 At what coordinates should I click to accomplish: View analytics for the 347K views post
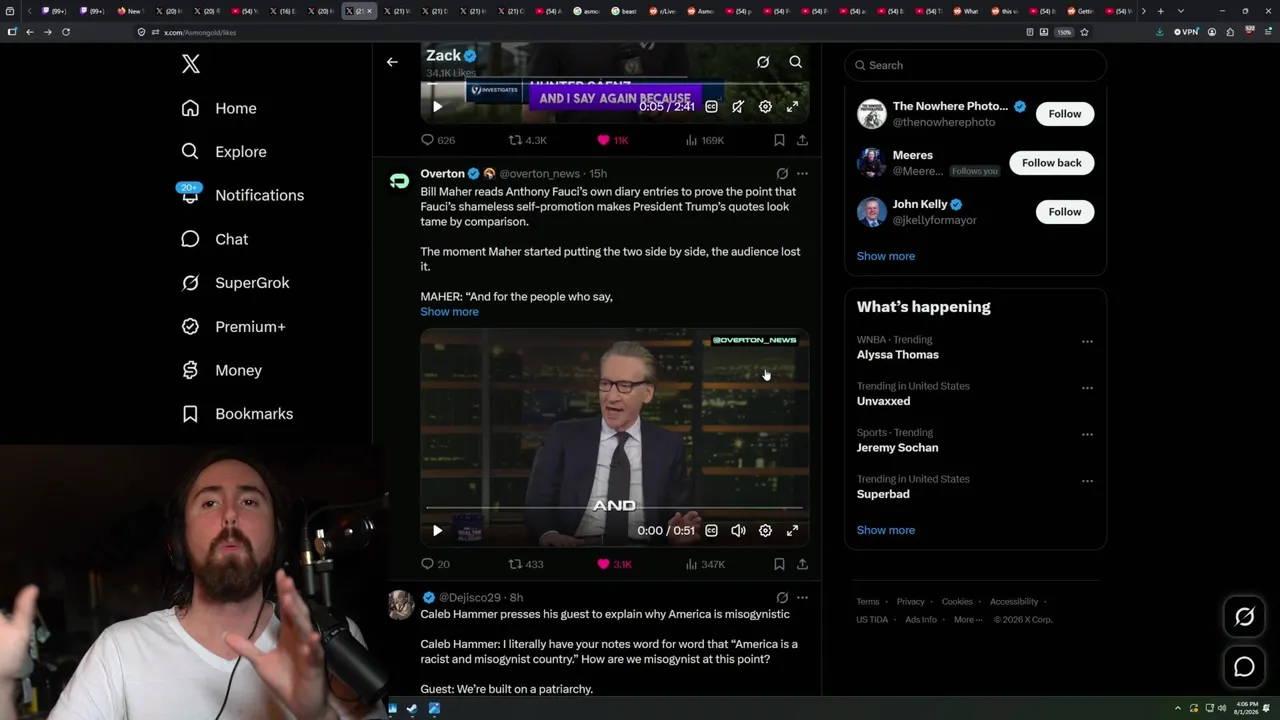pyautogui.click(x=705, y=564)
